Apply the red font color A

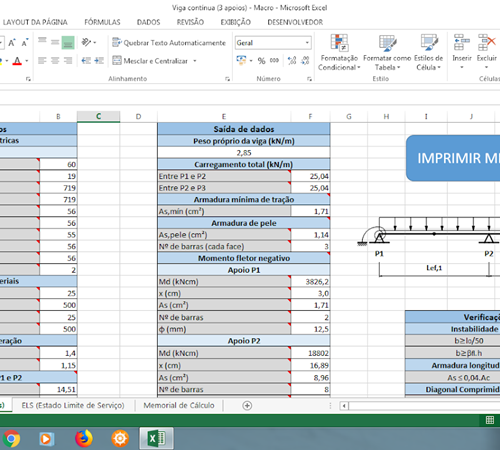point(17,61)
